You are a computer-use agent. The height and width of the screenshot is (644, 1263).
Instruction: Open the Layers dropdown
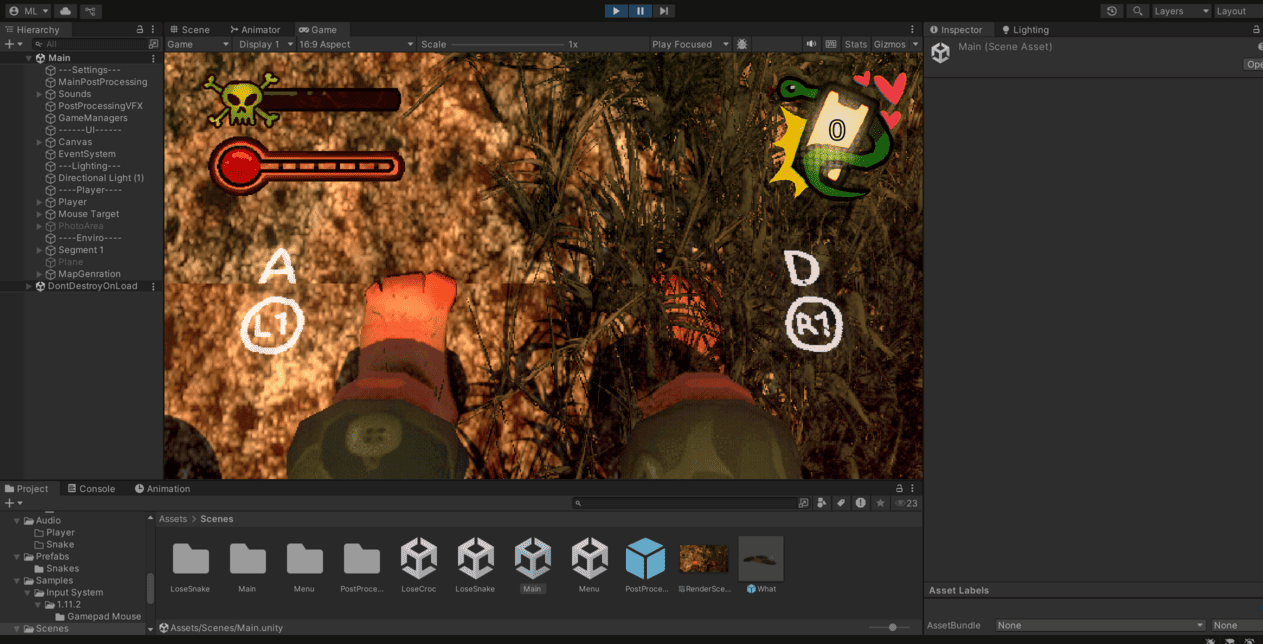[1182, 11]
